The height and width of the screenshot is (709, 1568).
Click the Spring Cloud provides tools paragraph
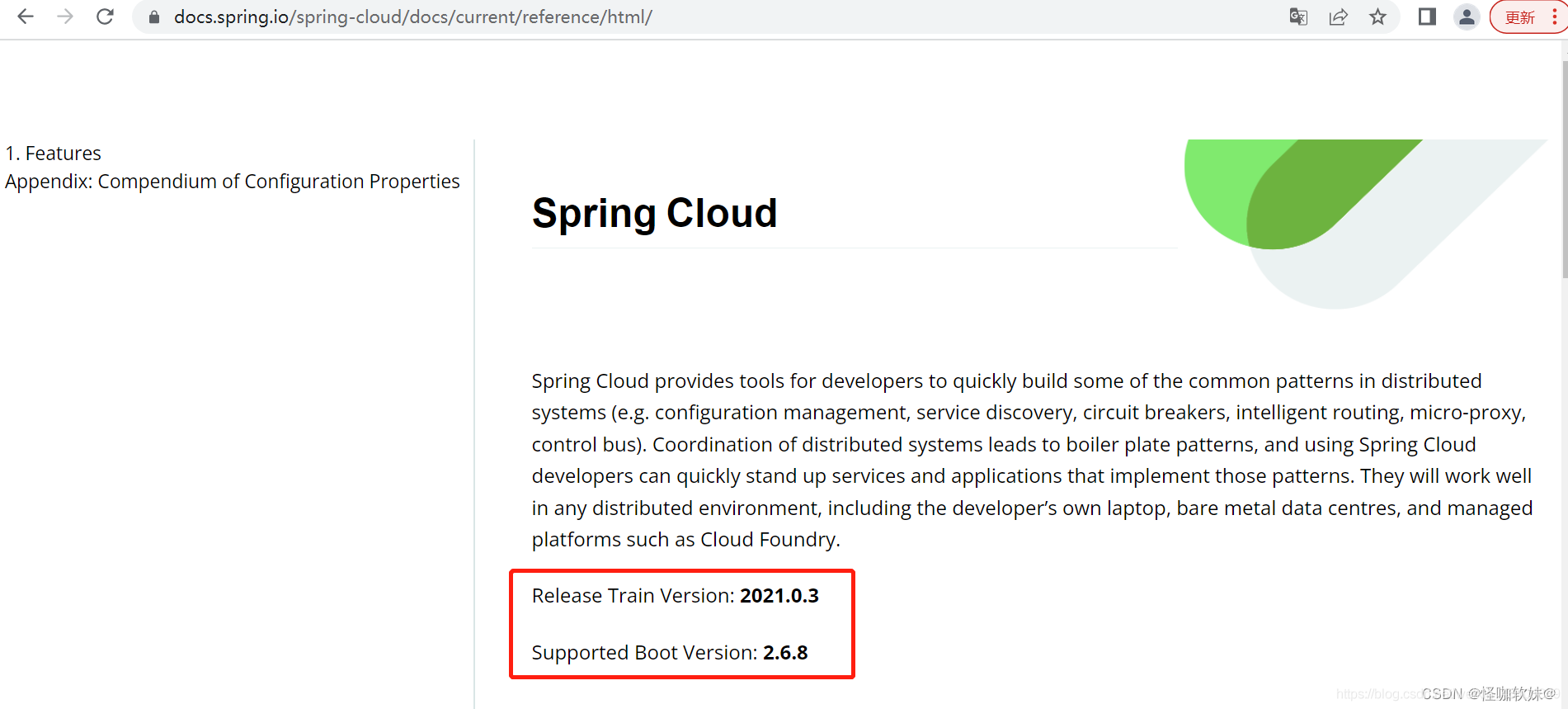[x=1032, y=460]
